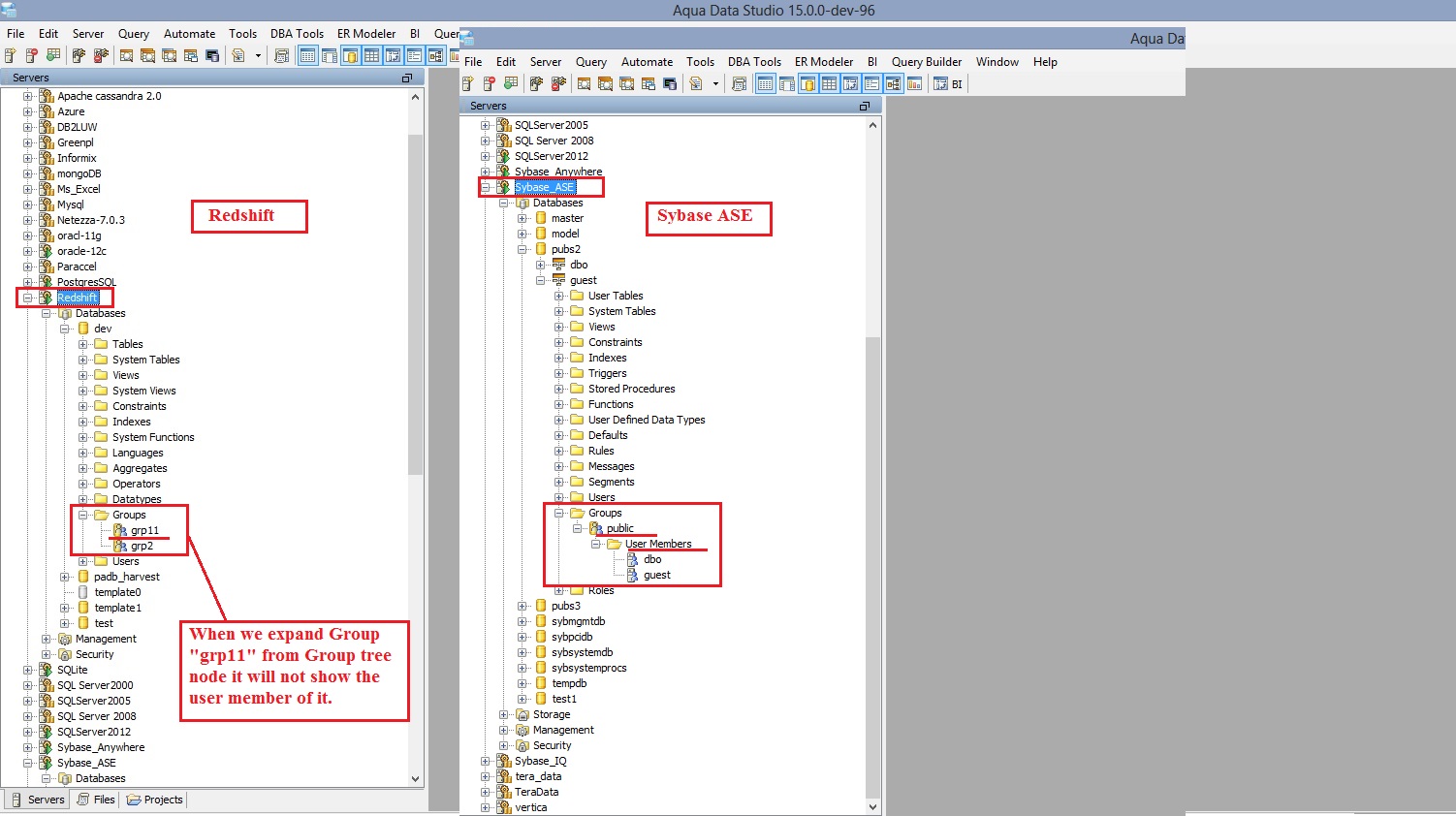Open Query Analyzer magnifier icon in right window toolbar
This screenshot has height=816, width=1456.
click(x=584, y=84)
